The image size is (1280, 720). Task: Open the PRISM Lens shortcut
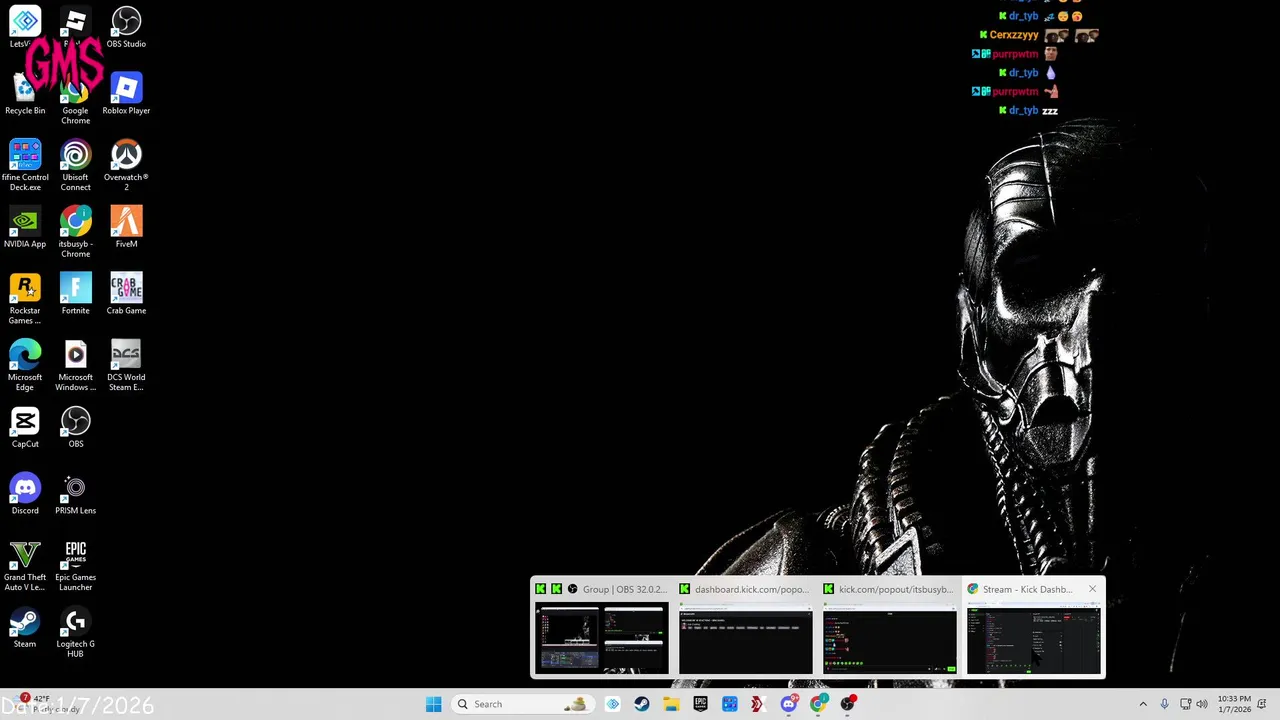(x=75, y=494)
